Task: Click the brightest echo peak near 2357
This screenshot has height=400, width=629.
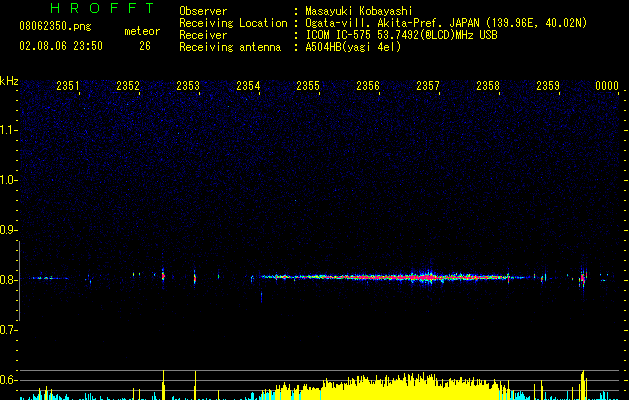Action: tap(428, 277)
